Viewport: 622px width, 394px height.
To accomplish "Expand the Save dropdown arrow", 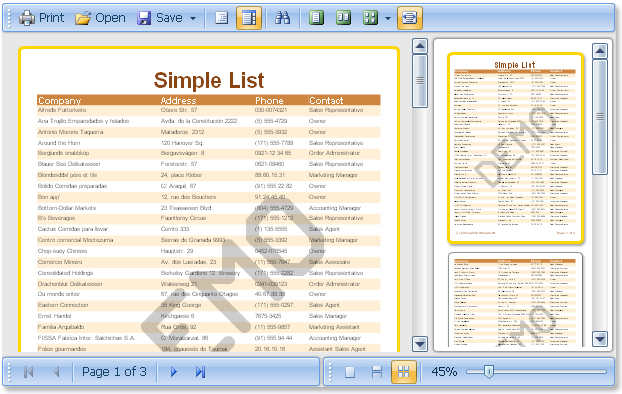I will coord(193,18).
